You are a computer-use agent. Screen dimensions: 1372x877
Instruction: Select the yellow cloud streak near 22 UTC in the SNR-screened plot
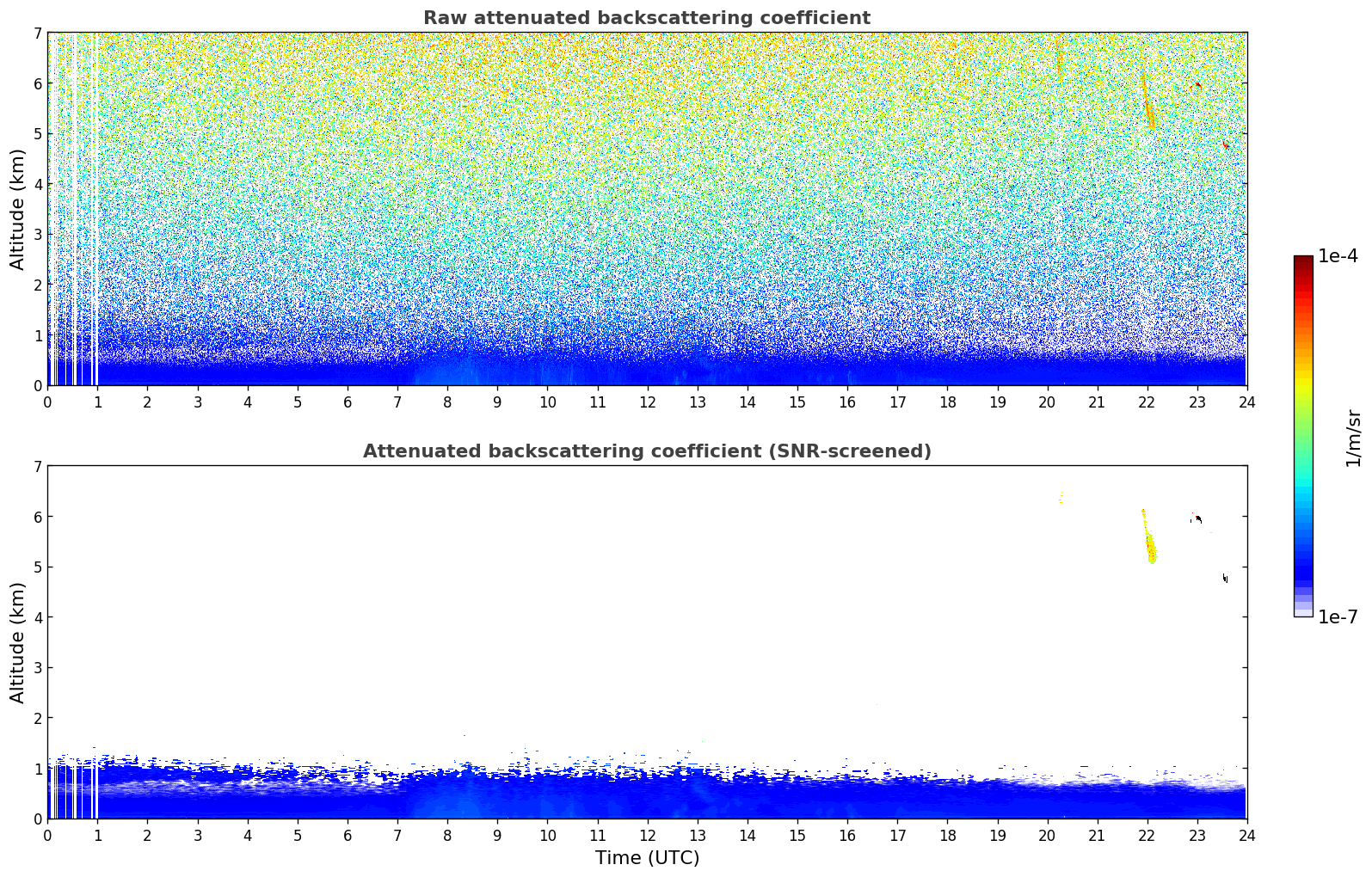coord(1150,543)
